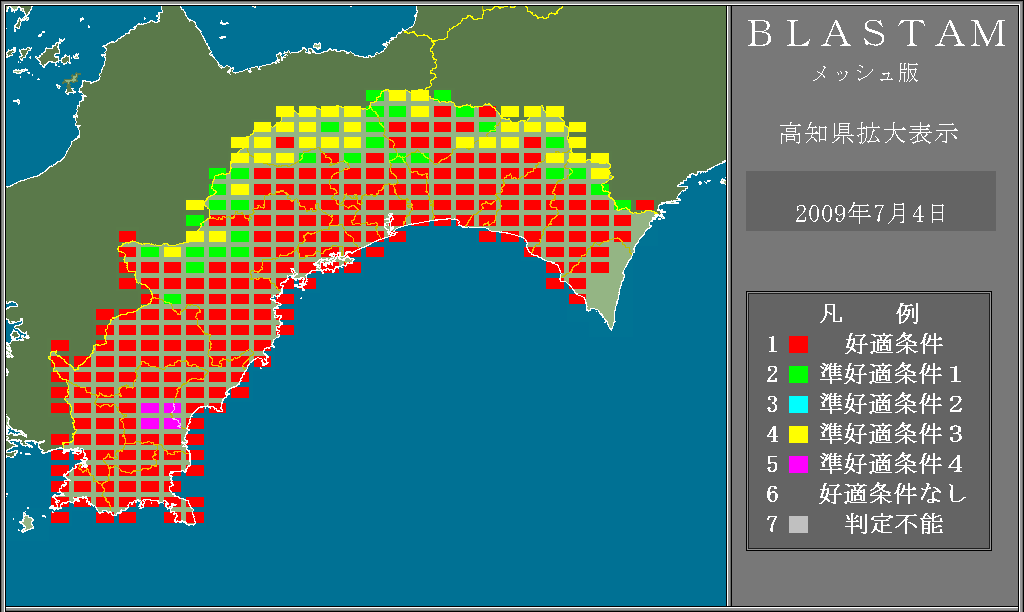The width and height of the screenshot is (1024, 612).
Task: Click the legend label 好適条件
Action: (x=894, y=344)
